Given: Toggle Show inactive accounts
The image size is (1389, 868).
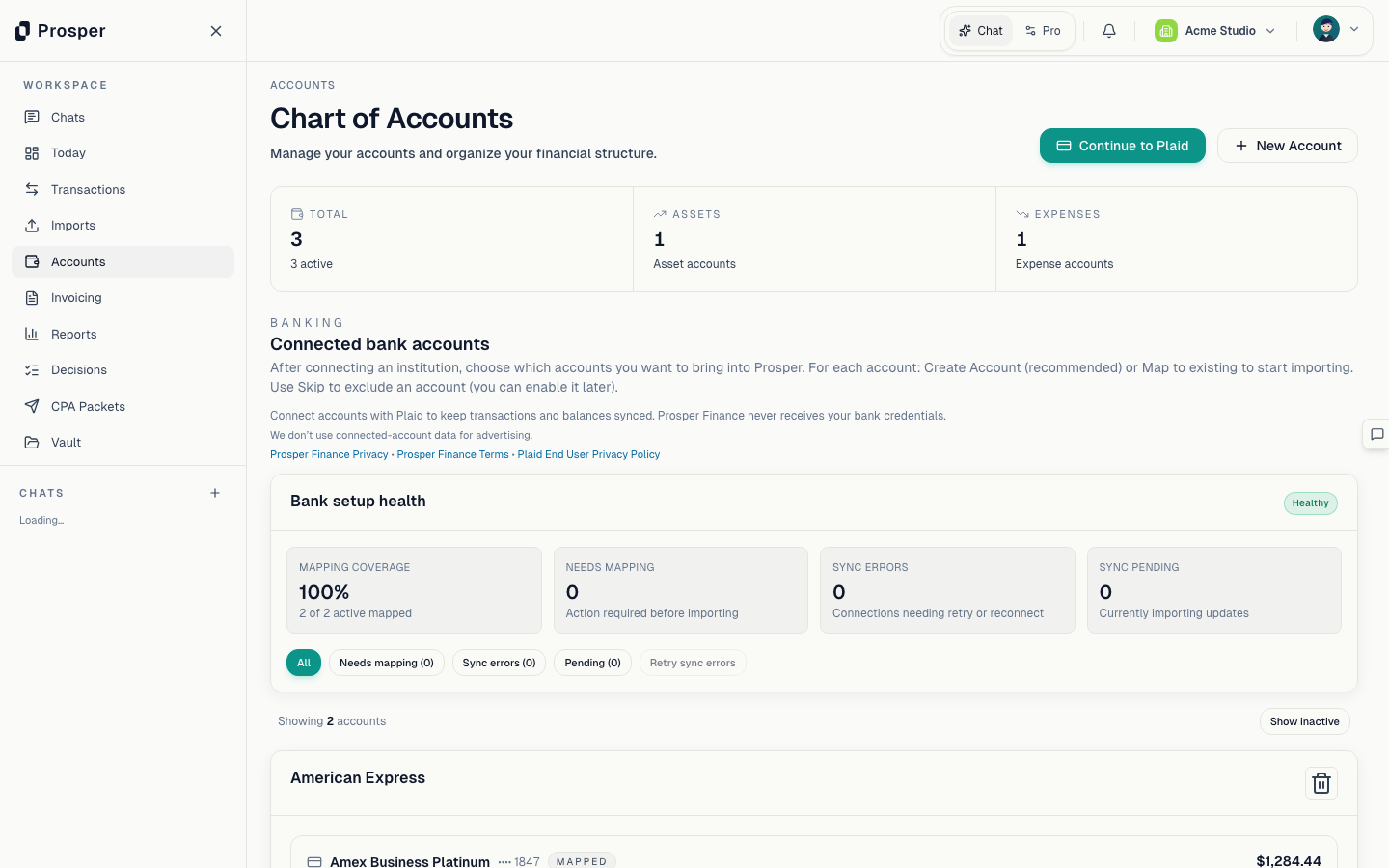Looking at the screenshot, I should [1304, 721].
